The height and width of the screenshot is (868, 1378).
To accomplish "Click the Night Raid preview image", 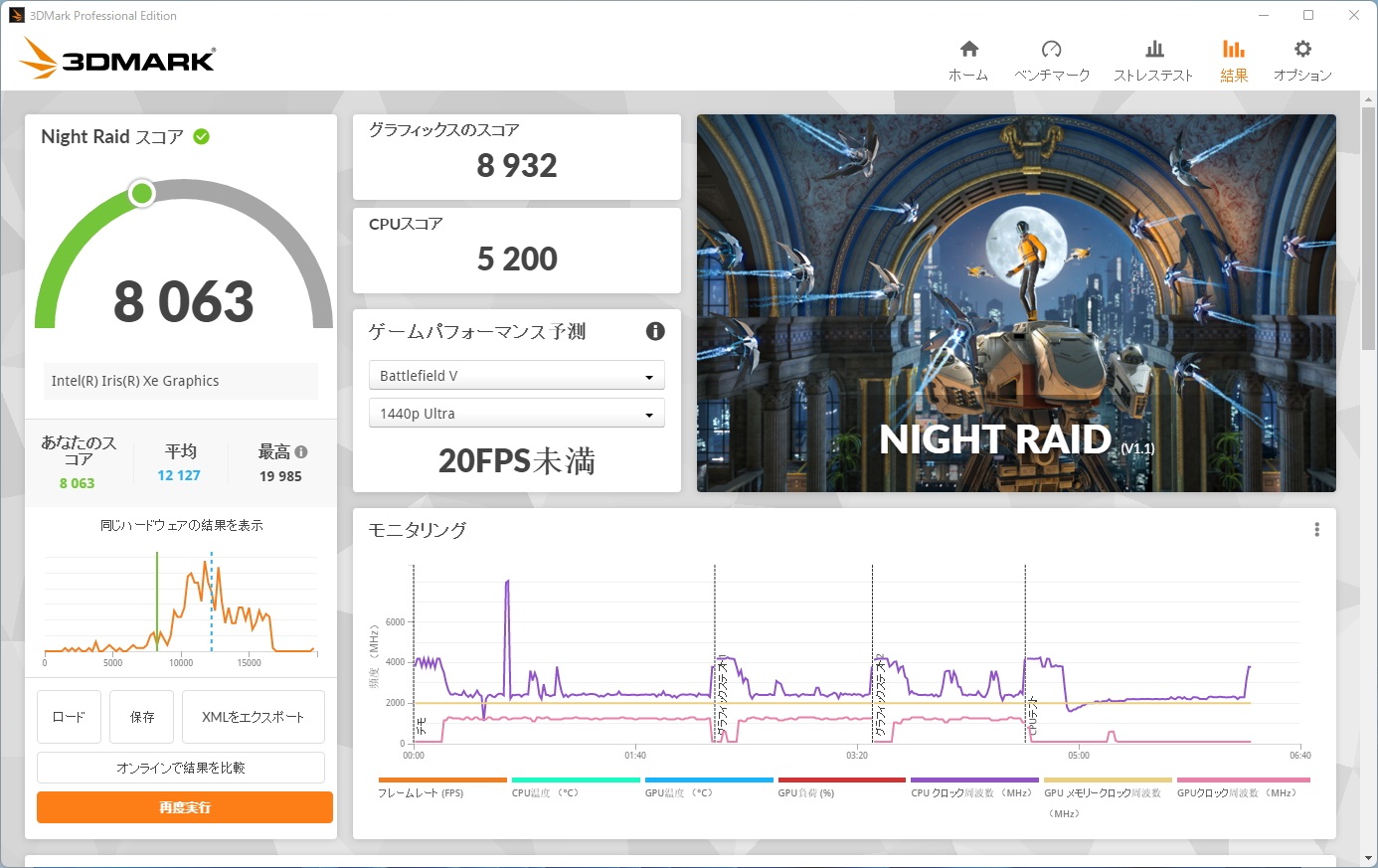I will [x=1016, y=303].
